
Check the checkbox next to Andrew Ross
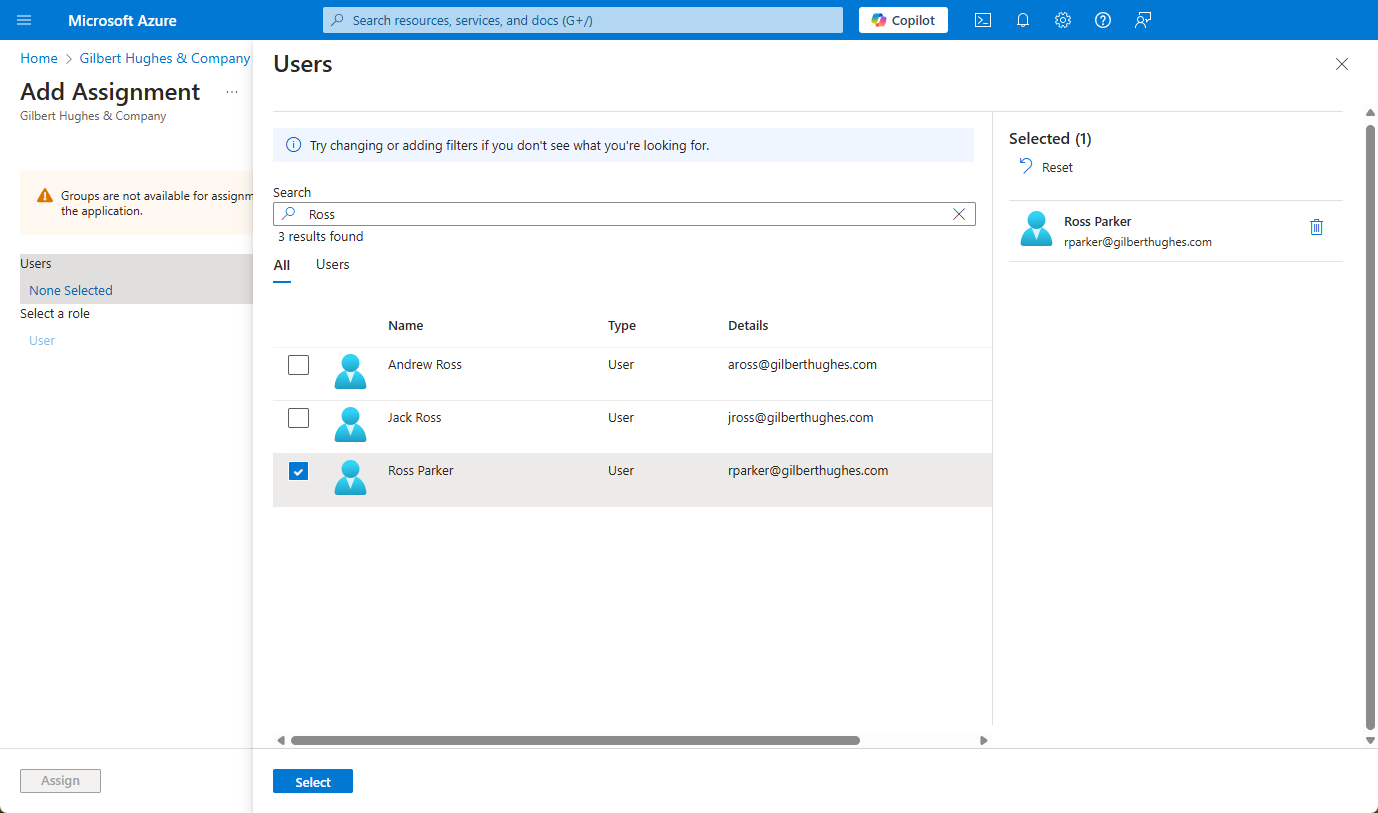(298, 365)
